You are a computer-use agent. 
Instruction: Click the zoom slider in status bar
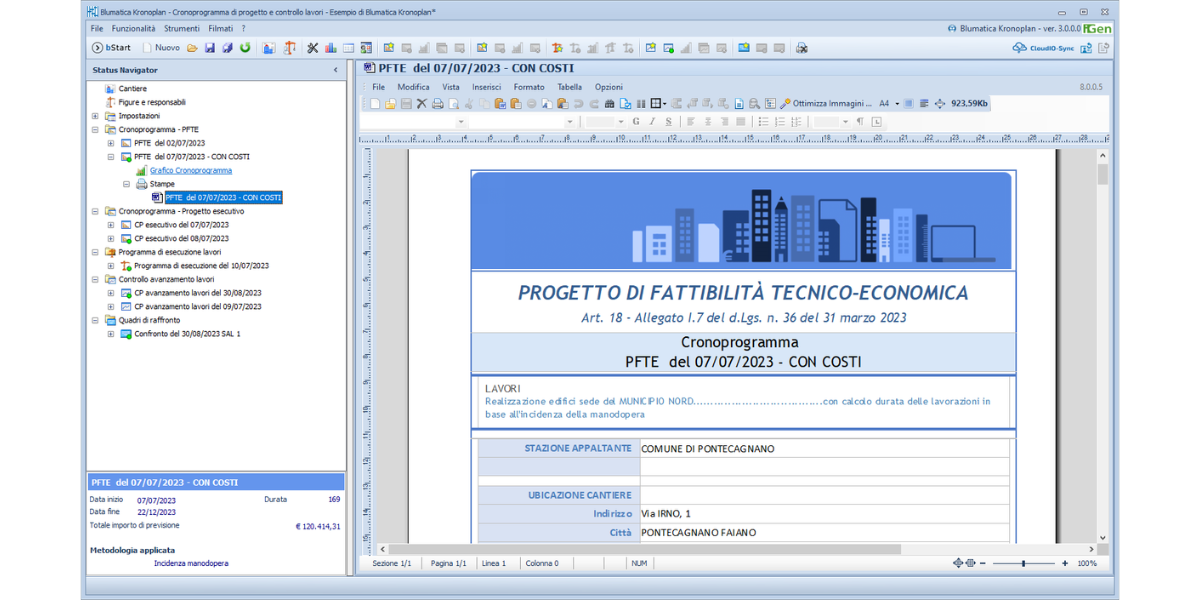(x=1022, y=564)
